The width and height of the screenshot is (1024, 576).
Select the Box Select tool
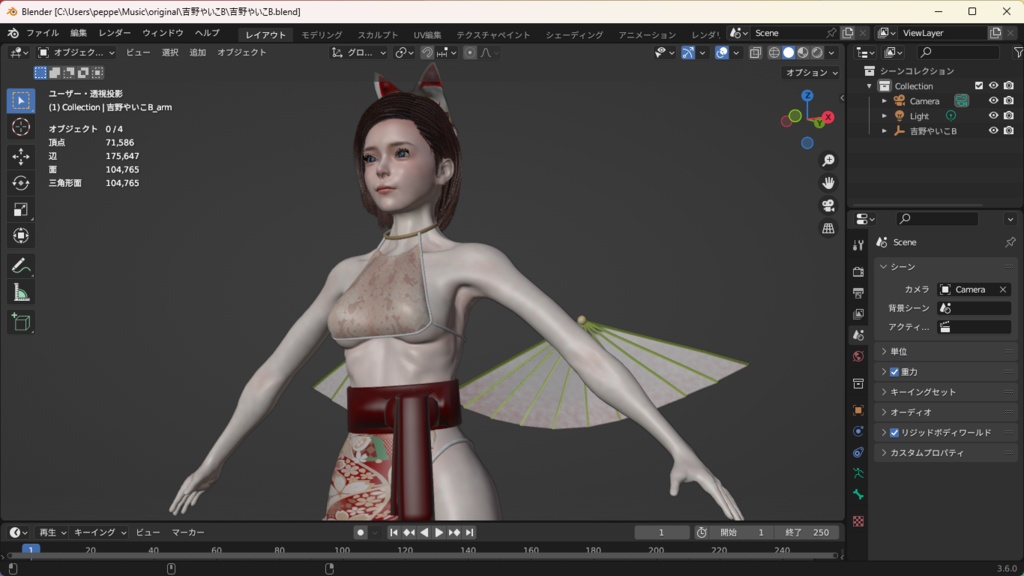(x=21, y=101)
